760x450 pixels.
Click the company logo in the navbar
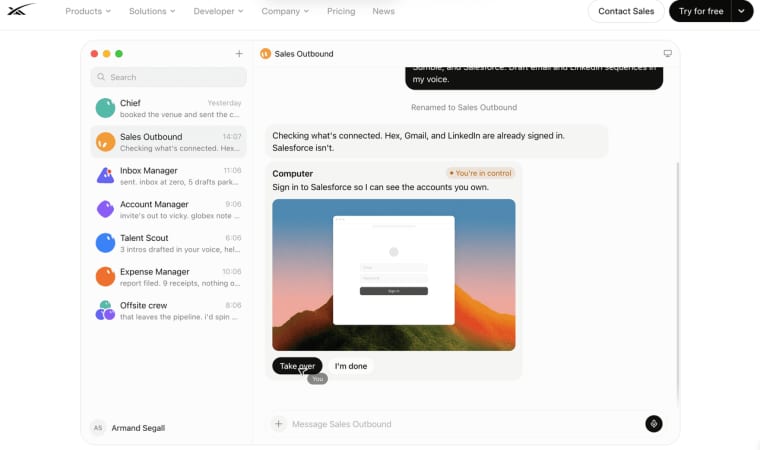coord(21,9)
